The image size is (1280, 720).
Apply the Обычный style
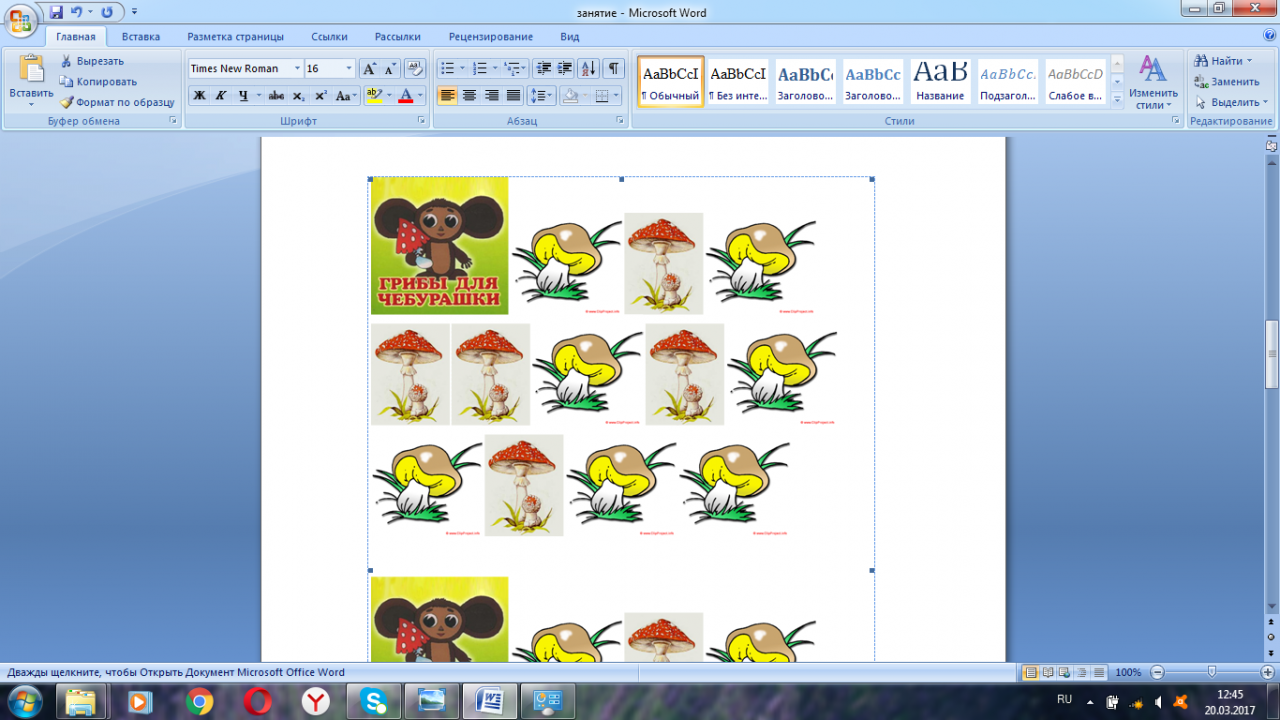coord(671,81)
